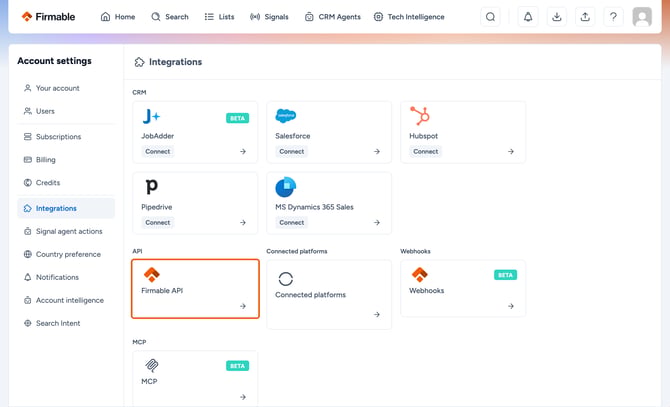Click Connect on the JobAdder card
The height and width of the screenshot is (407, 670).
(x=158, y=151)
